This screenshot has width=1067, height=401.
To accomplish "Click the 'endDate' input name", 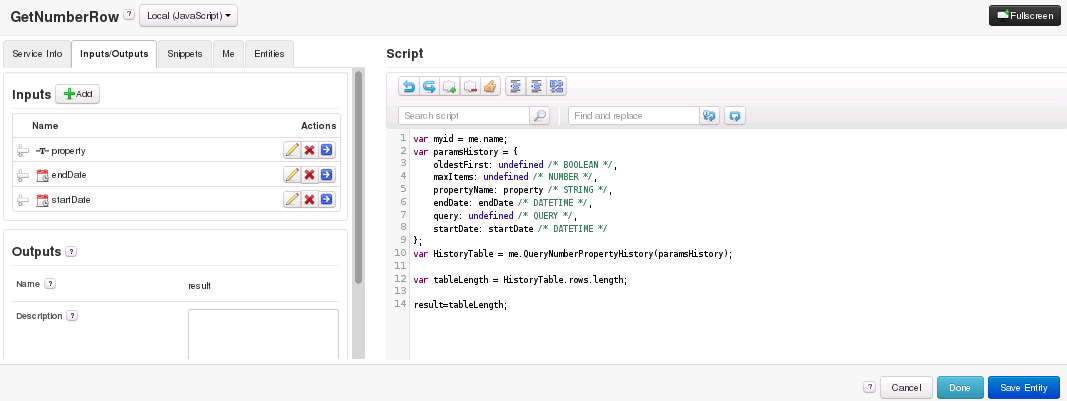I will (69, 175).
